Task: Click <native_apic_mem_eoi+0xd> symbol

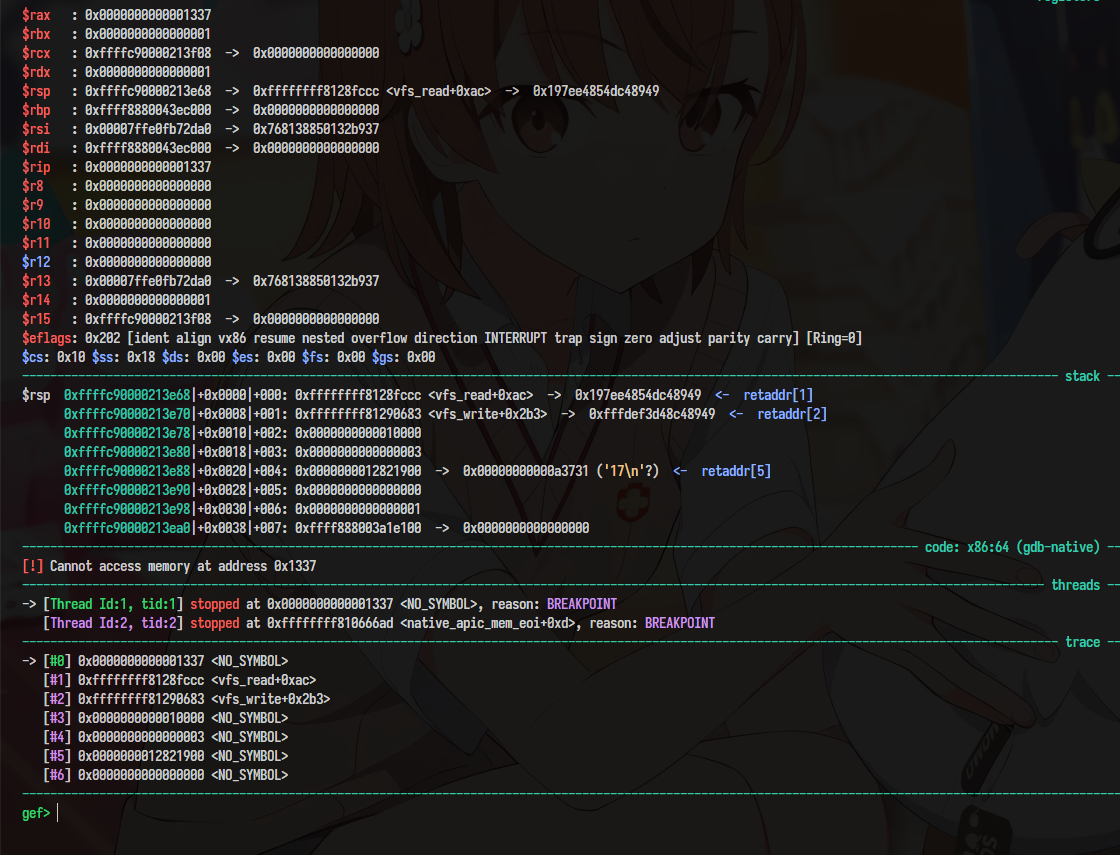Action: [488, 623]
